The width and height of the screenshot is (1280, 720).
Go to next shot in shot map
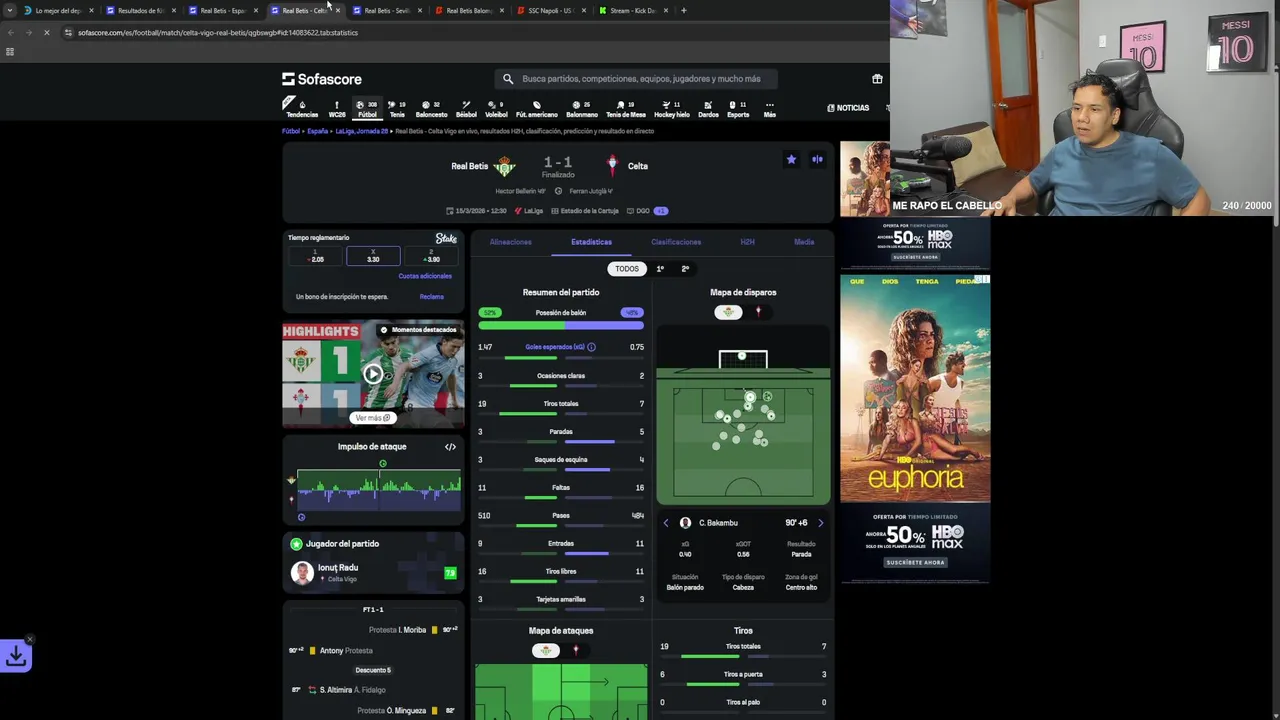point(821,523)
